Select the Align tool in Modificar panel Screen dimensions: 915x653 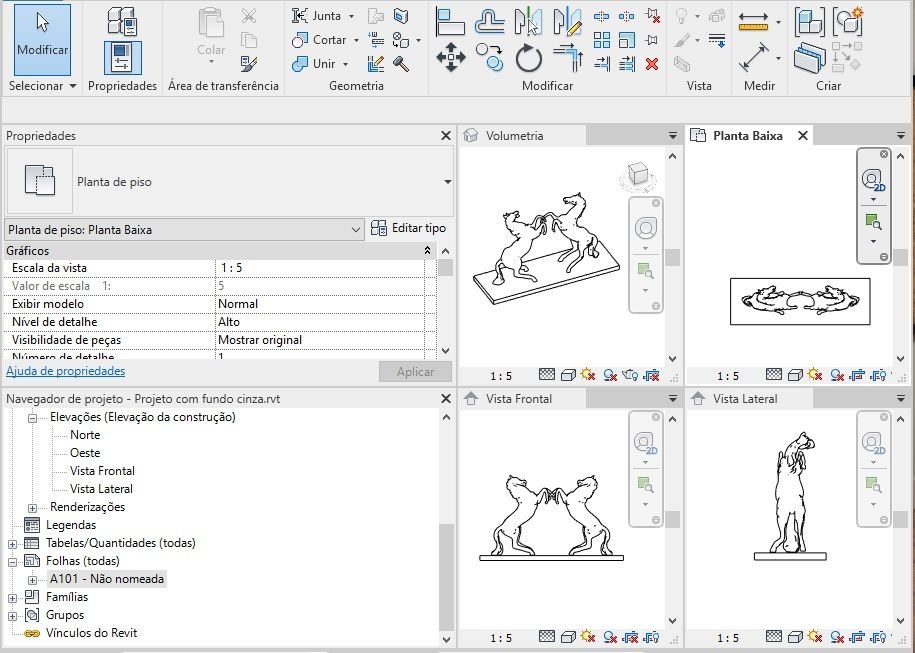pyautogui.click(x=450, y=22)
